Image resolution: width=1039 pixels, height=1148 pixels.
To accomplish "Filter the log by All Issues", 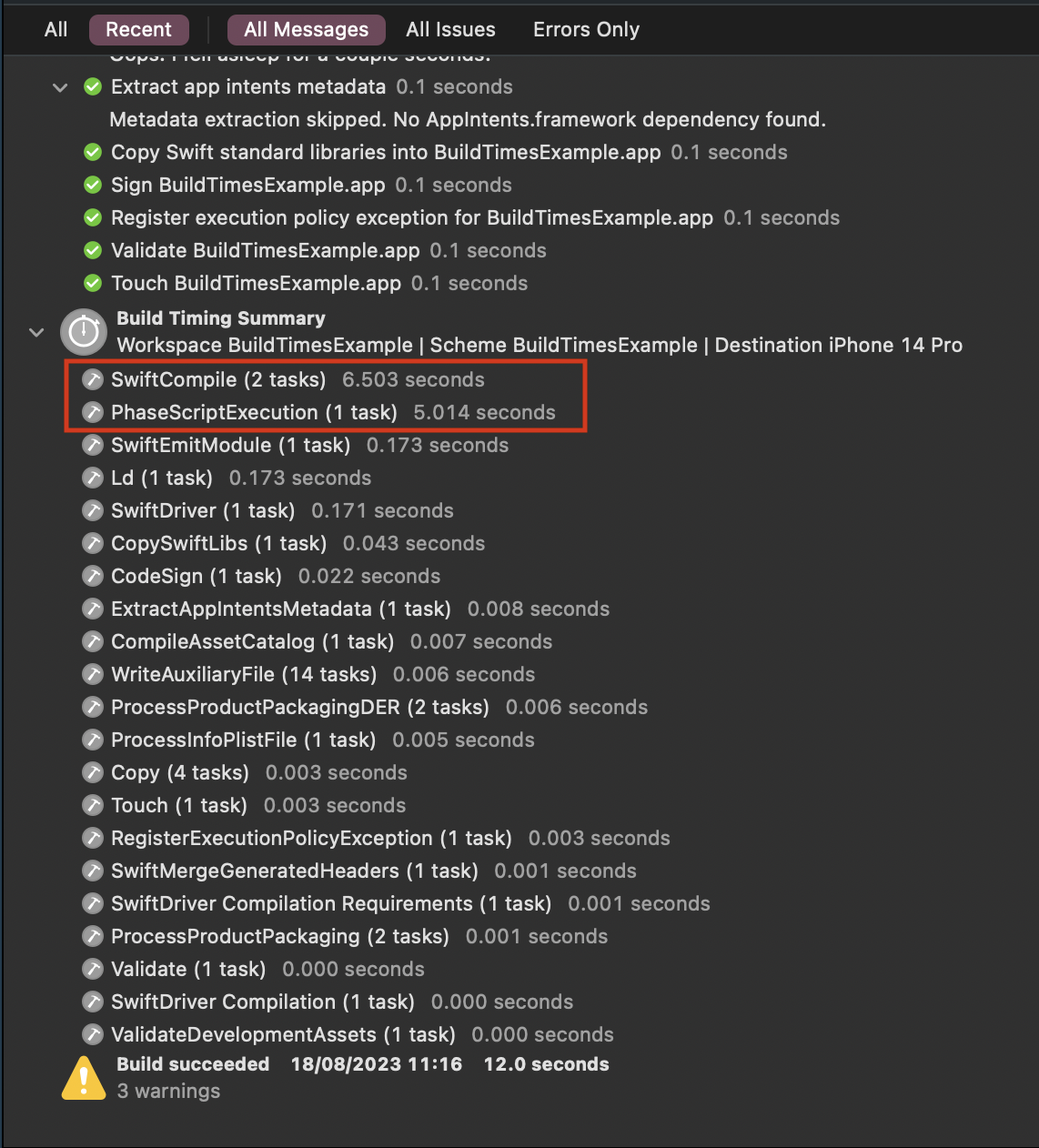I will pos(450,30).
